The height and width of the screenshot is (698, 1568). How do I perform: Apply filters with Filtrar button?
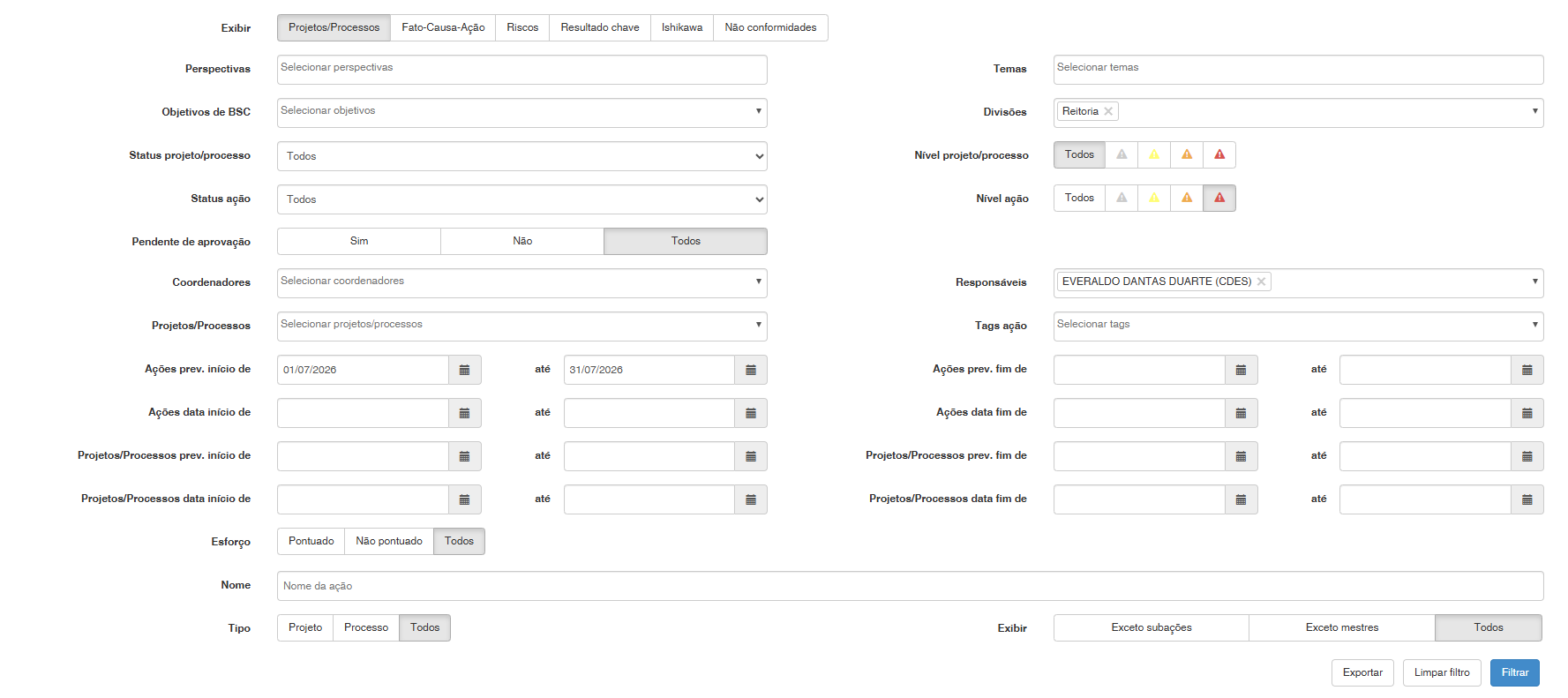(x=1515, y=672)
